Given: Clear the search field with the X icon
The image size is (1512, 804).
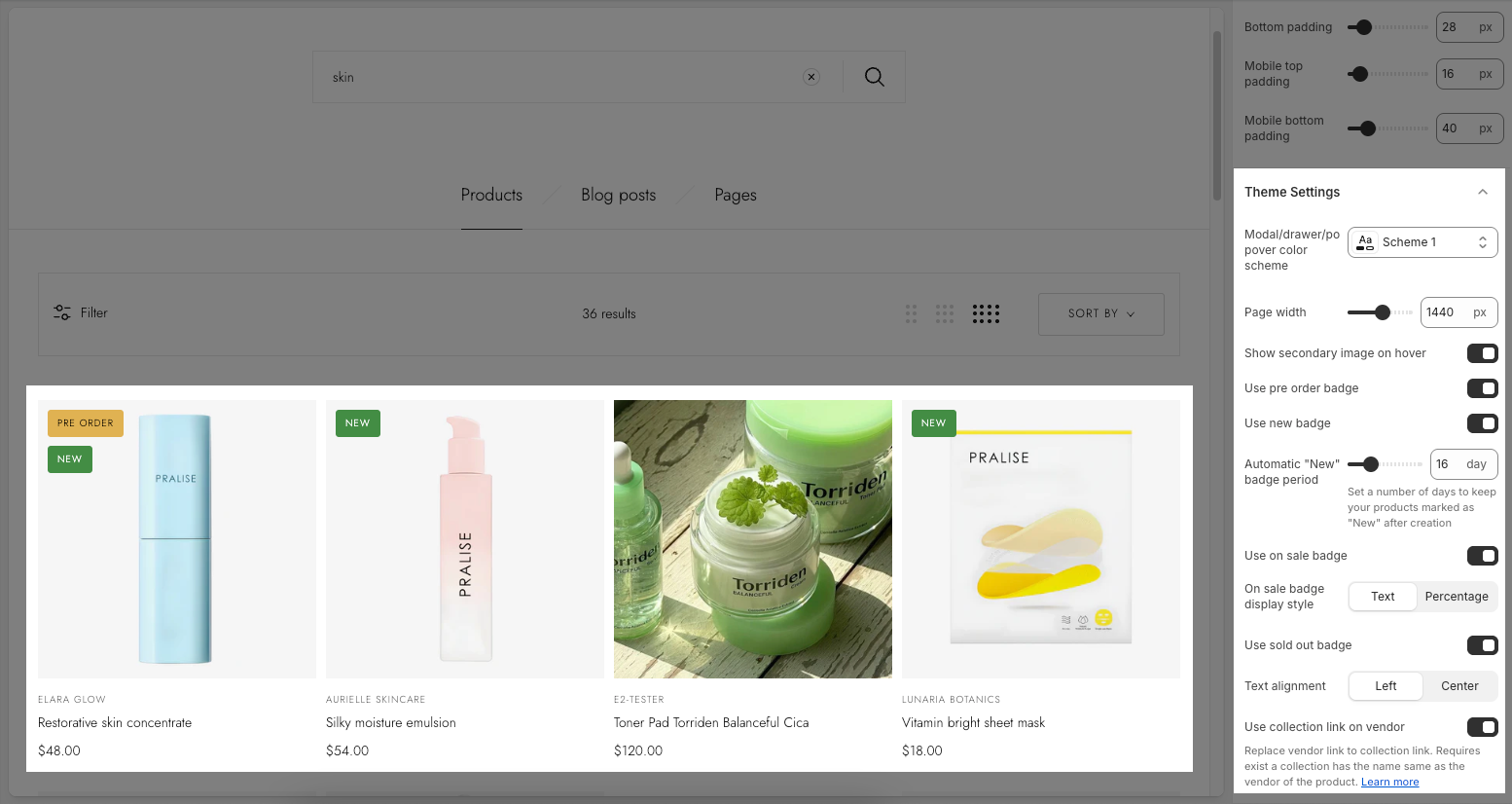Looking at the screenshot, I should pyautogui.click(x=811, y=77).
